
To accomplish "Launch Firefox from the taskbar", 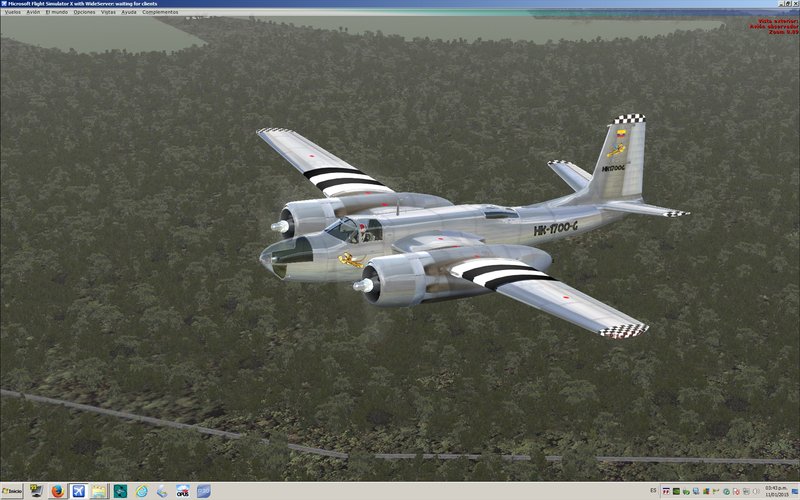I will coord(57,491).
